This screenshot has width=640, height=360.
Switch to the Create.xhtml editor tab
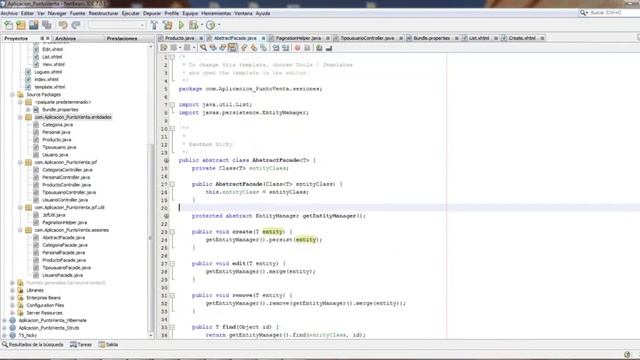(522, 38)
